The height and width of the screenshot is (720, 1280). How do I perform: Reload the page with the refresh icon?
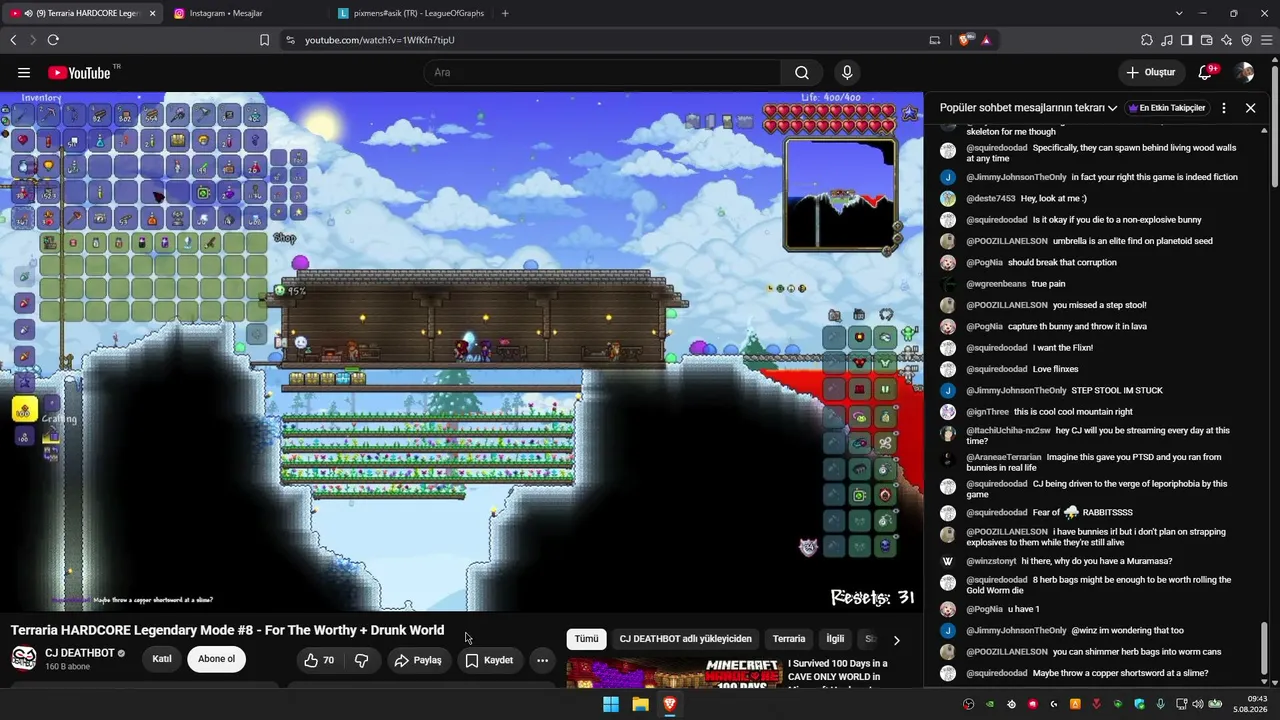click(53, 40)
